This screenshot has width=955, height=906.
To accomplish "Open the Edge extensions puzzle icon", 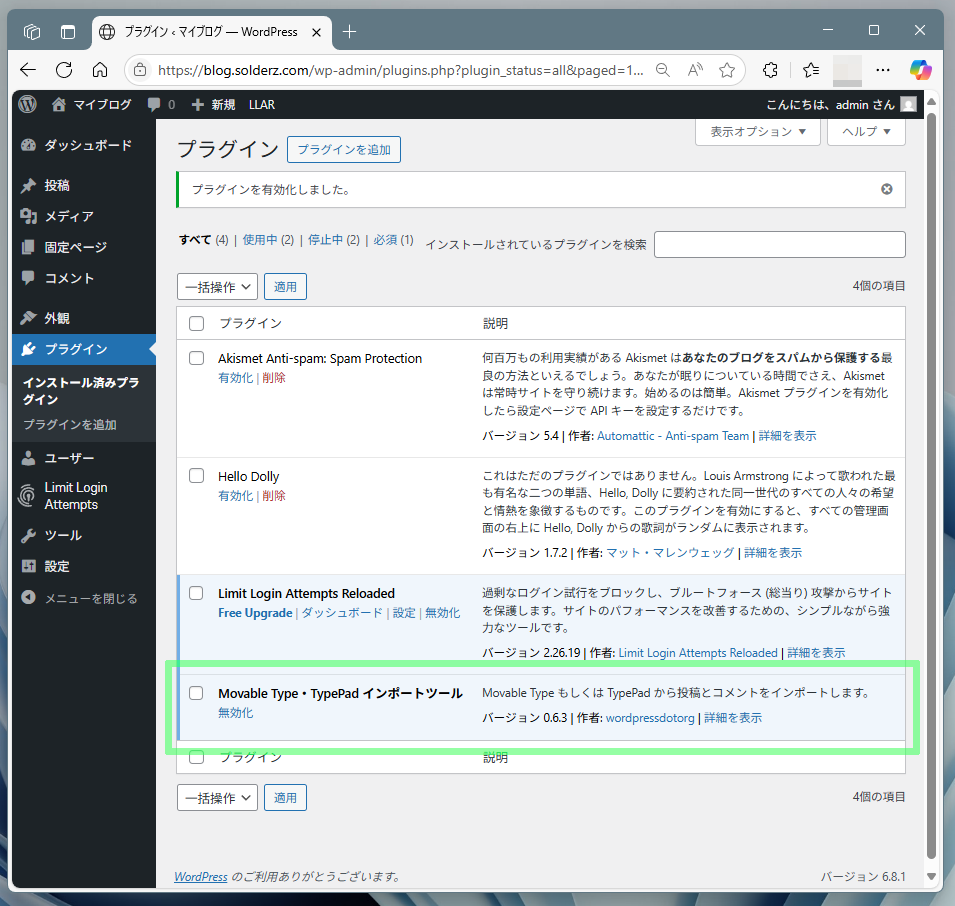I will [770, 70].
